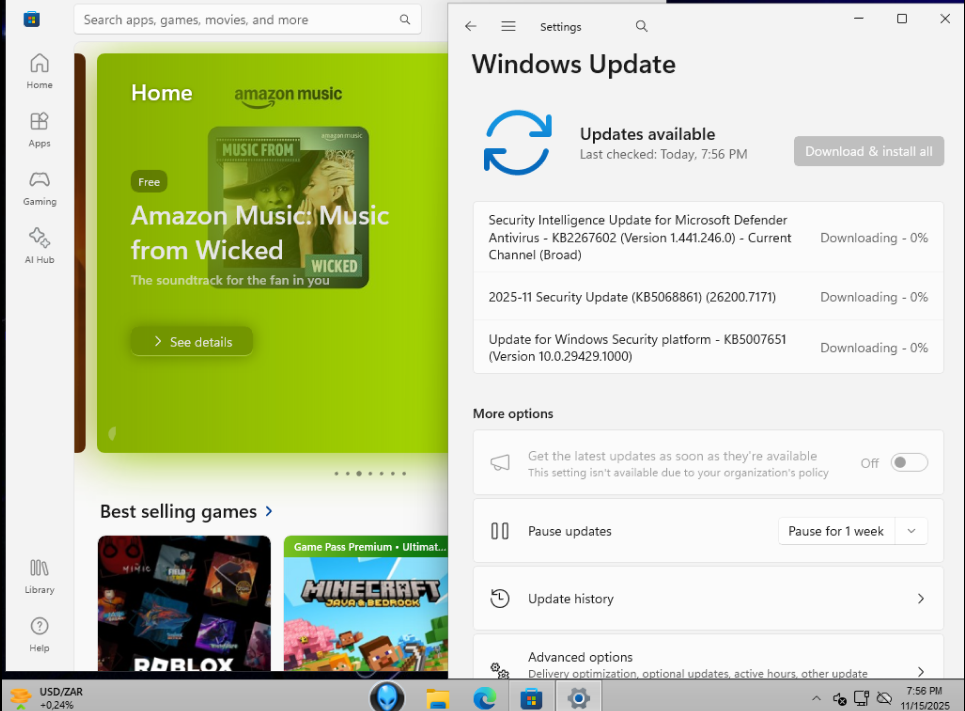Image resolution: width=965 pixels, height=711 pixels.
Task: Click the Update history clock icon
Action: tap(500, 598)
